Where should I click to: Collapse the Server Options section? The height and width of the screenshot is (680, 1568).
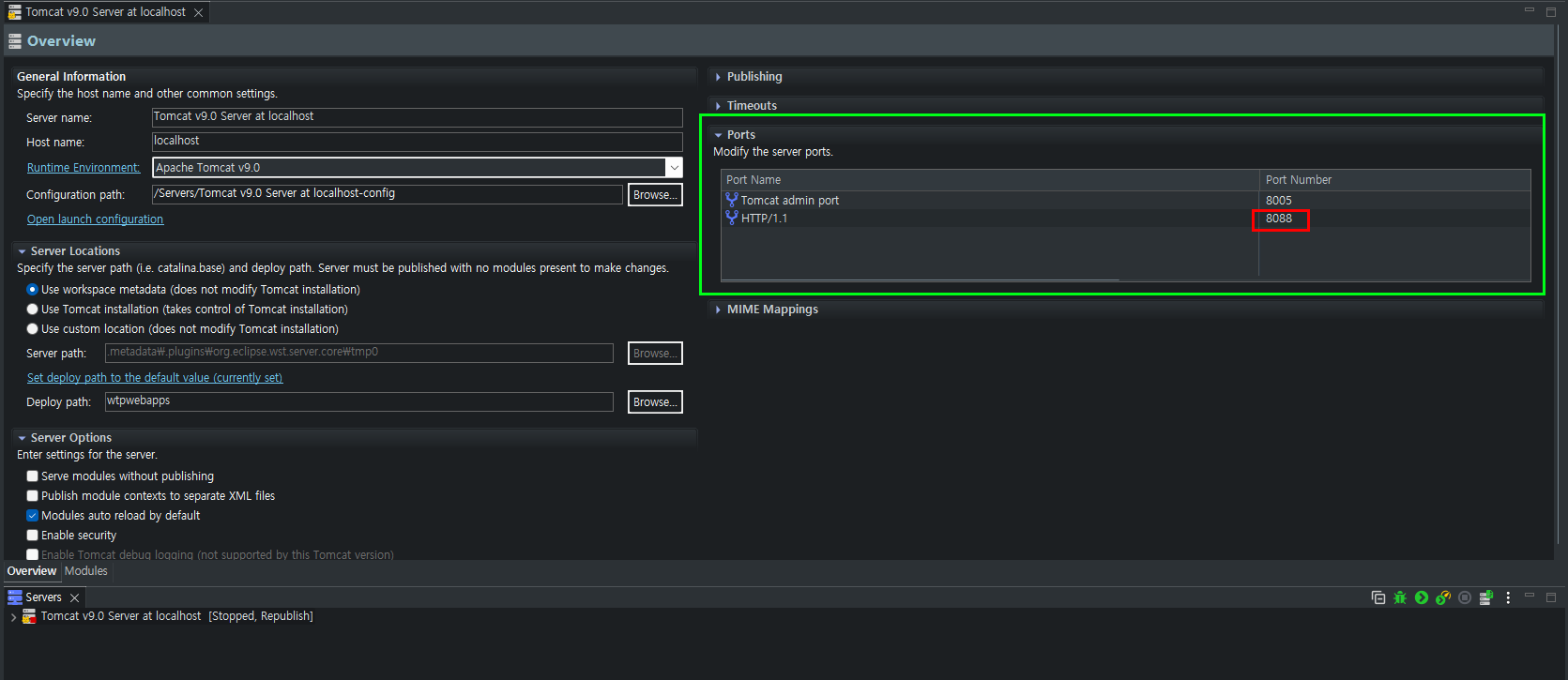(22, 438)
